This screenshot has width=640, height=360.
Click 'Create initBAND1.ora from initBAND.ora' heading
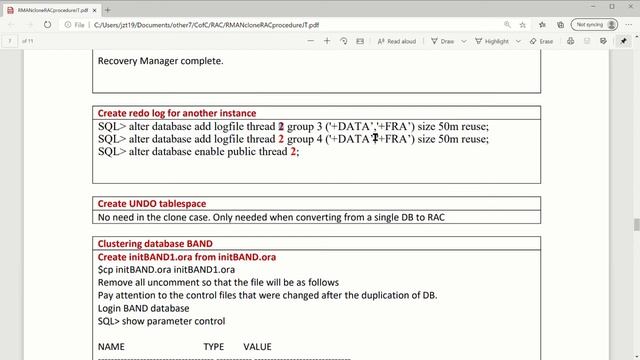point(187,257)
